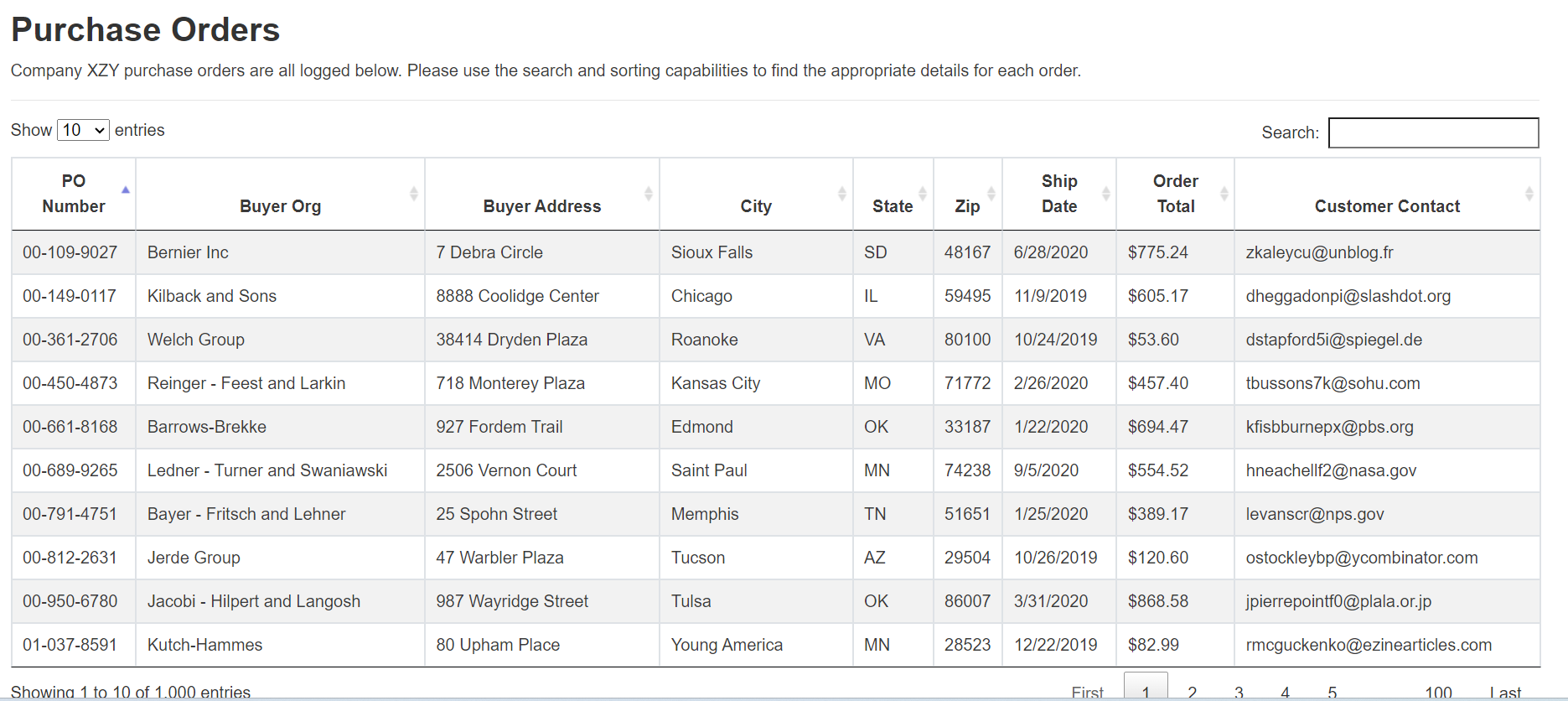Click the City column sort arrows
The image size is (1568, 701).
[x=841, y=194]
